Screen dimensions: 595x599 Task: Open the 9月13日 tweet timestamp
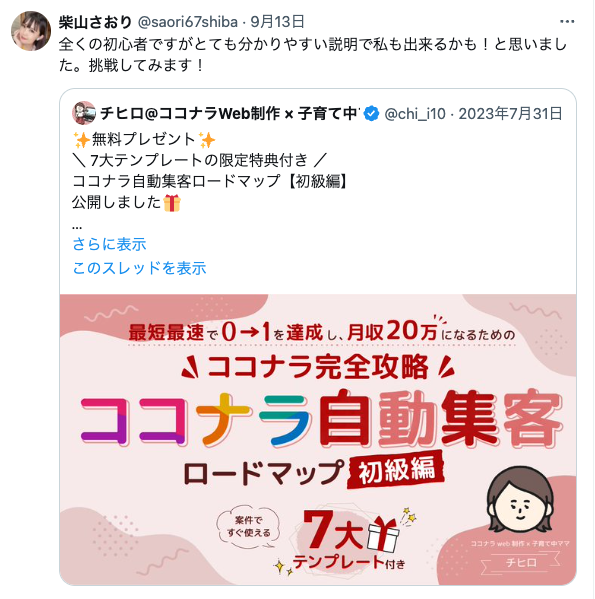pos(278,22)
